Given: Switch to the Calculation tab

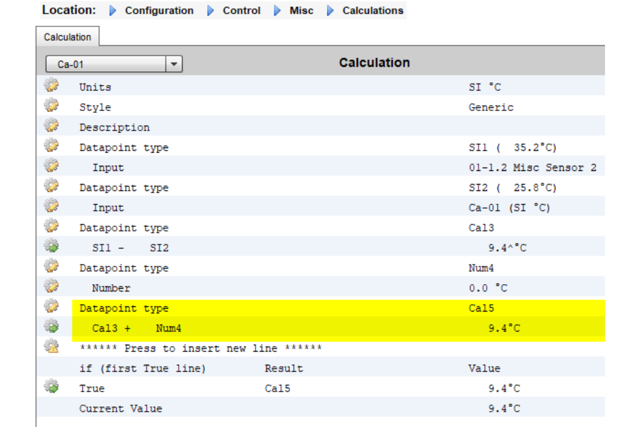Looking at the screenshot, I should click(67, 37).
